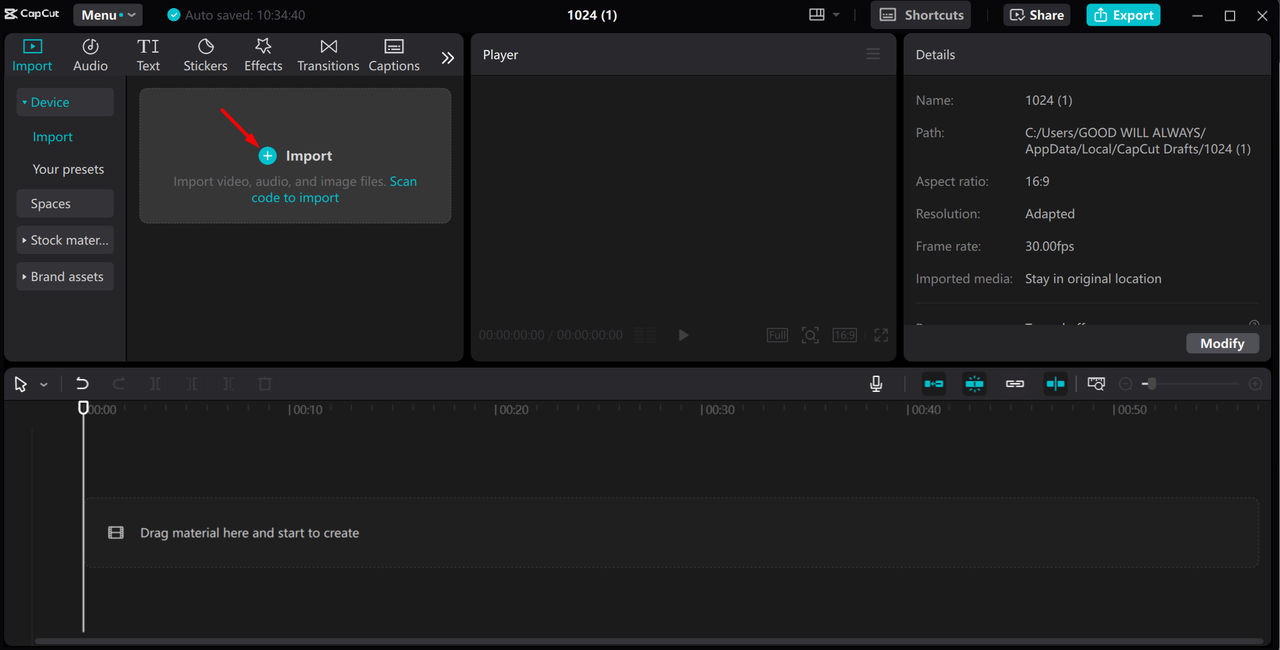The width and height of the screenshot is (1280, 650).
Task: Open the Shortcuts panel
Action: (921, 15)
